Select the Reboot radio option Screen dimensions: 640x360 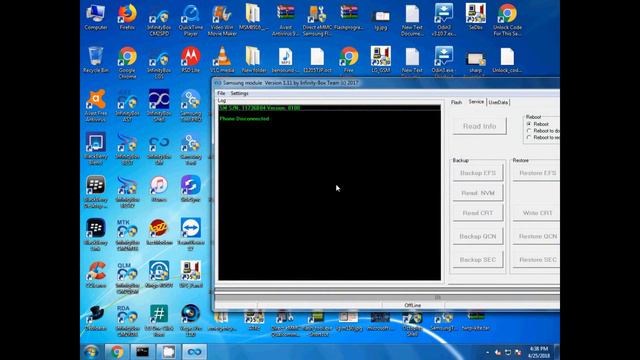(x=529, y=124)
